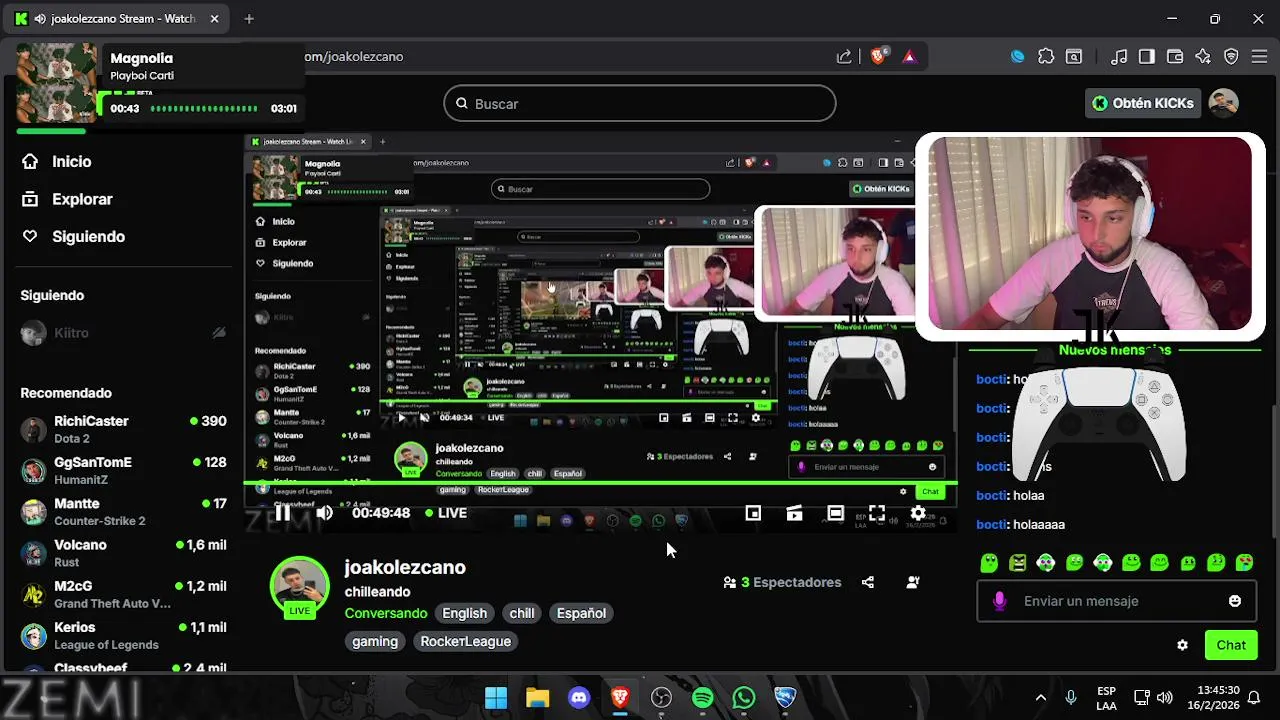Open Rocket League from the taskbar
Image resolution: width=1280 pixels, height=720 pixels.
785,698
